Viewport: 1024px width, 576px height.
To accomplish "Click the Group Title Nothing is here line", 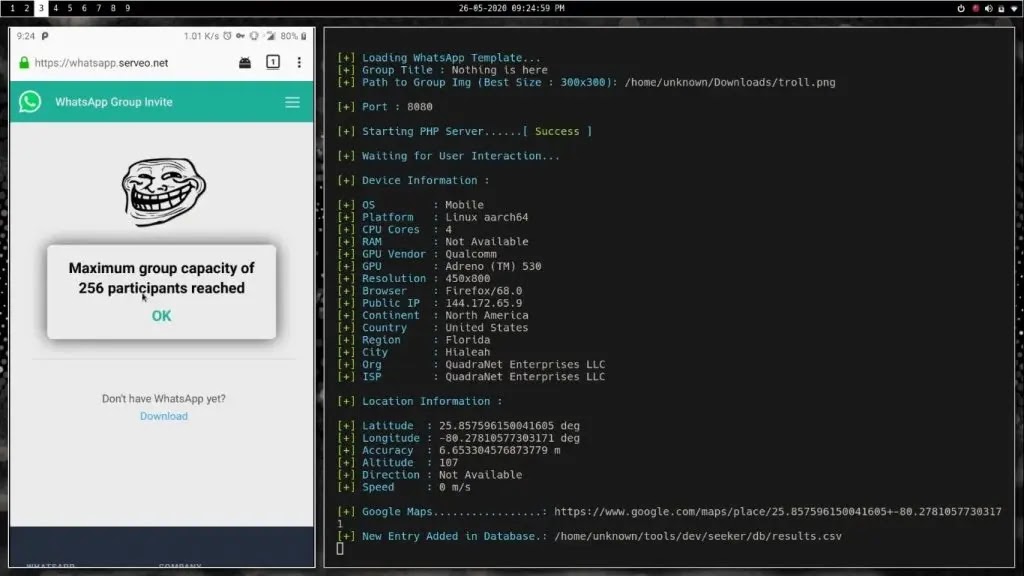I will pyautogui.click(x=442, y=70).
